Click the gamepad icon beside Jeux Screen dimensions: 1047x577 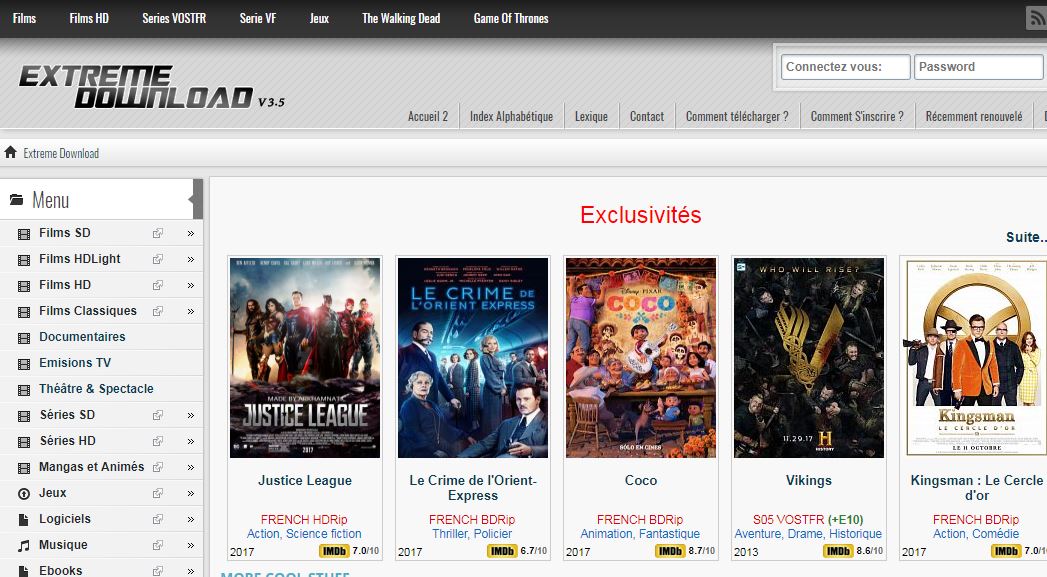point(24,494)
